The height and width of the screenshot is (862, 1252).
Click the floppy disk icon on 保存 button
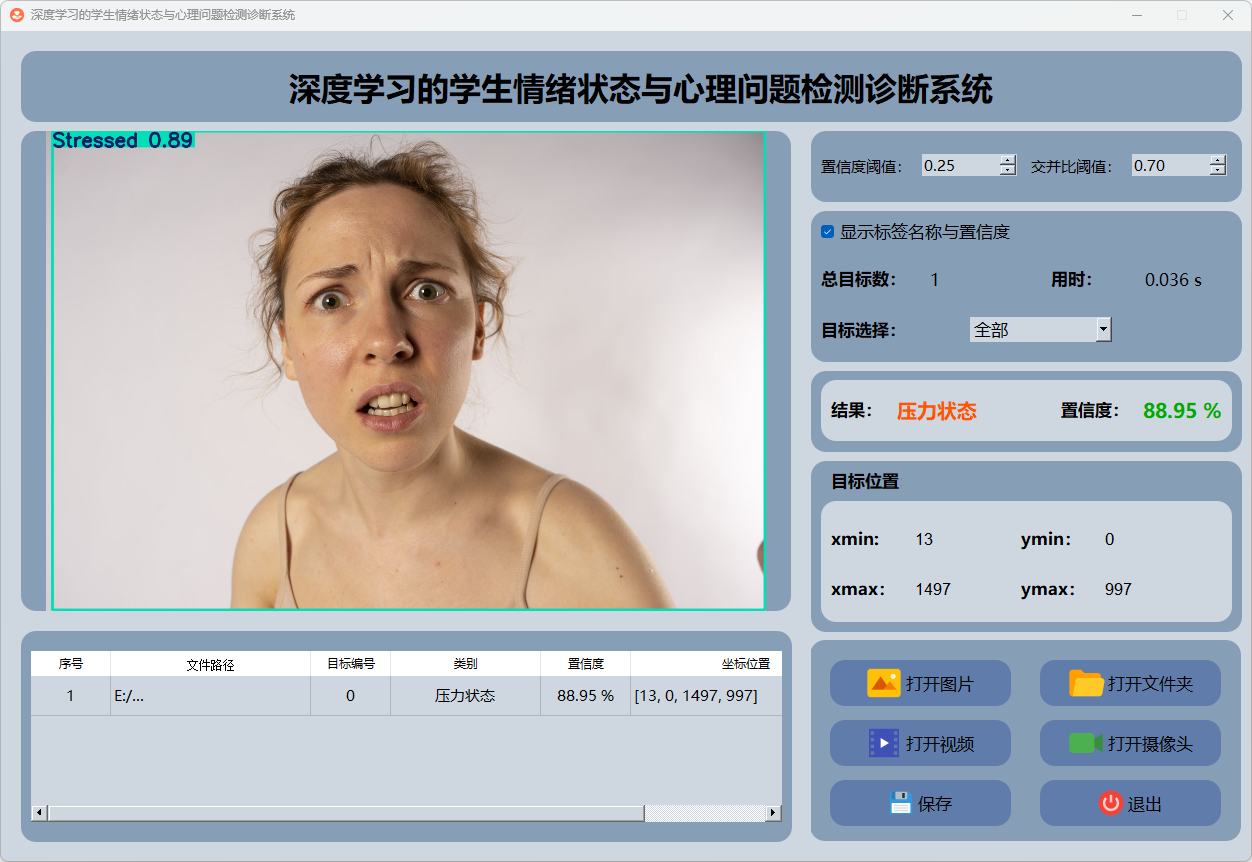coord(901,803)
